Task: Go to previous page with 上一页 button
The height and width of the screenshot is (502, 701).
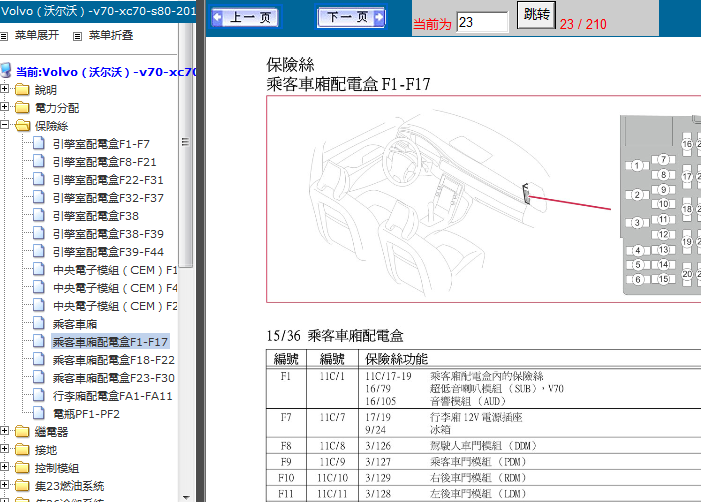Action: [x=245, y=17]
